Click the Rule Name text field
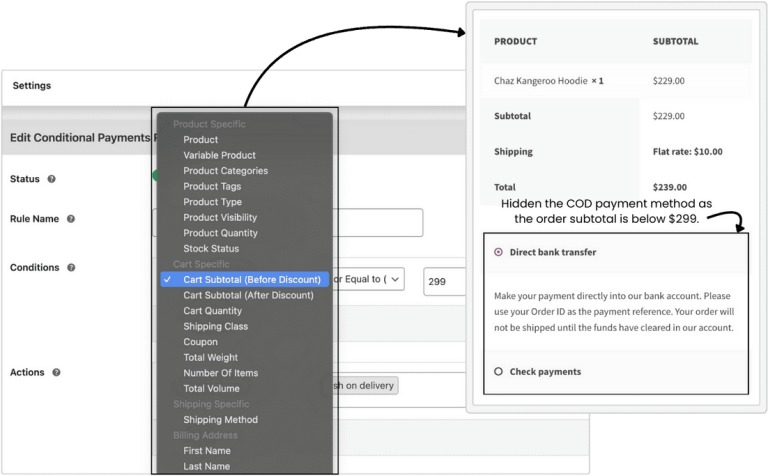The height and width of the screenshot is (476, 768). (378, 222)
